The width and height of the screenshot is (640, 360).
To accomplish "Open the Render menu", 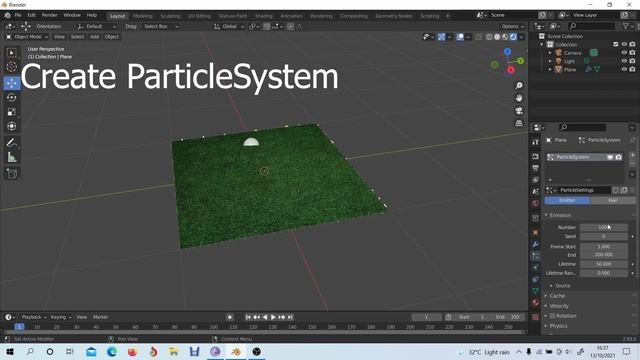I will pyautogui.click(x=50, y=15).
